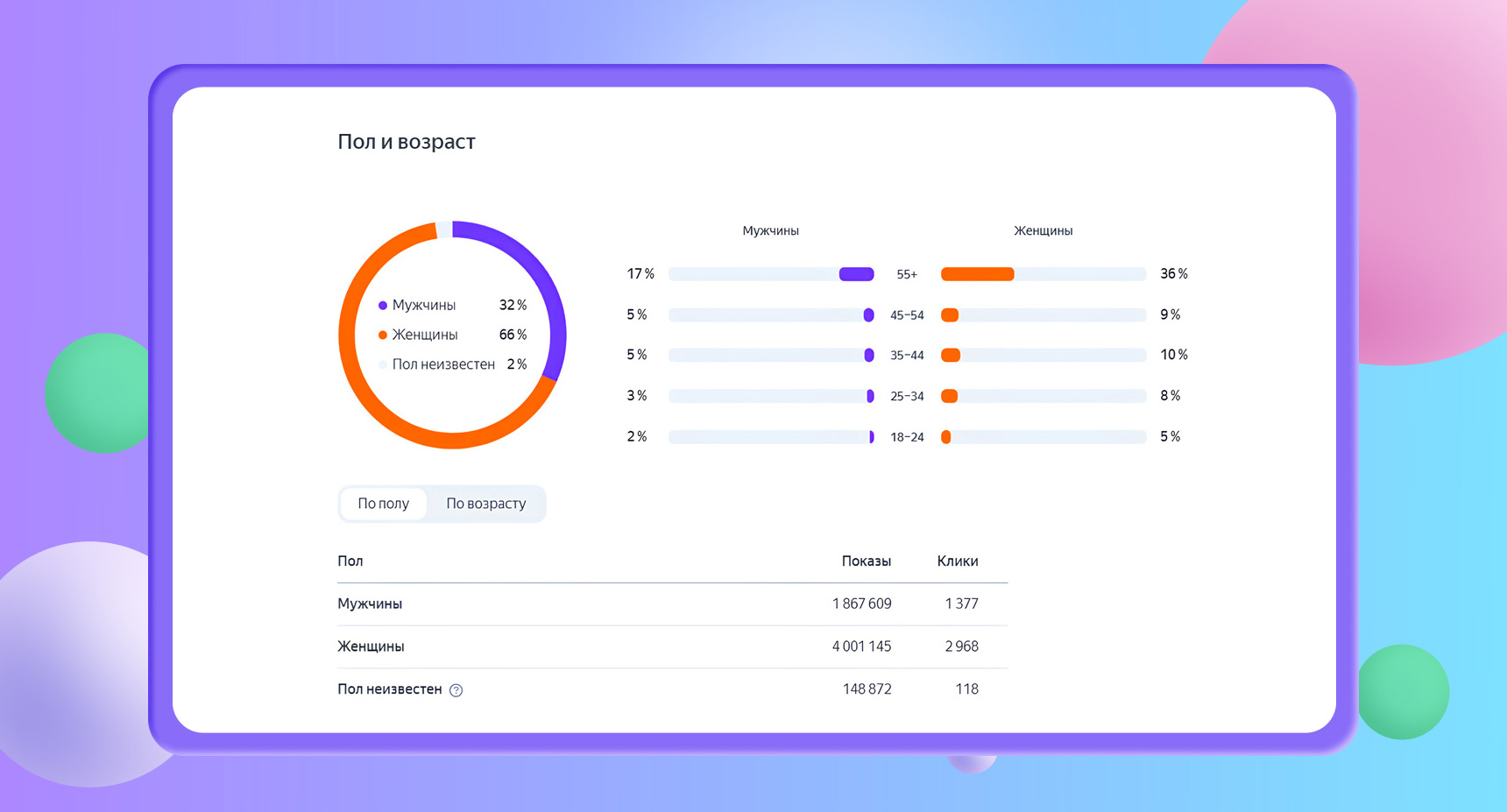Image resolution: width=1507 pixels, height=812 pixels.
Task: Click the orange «Женщины» legend dot
Action: (383, 335)
